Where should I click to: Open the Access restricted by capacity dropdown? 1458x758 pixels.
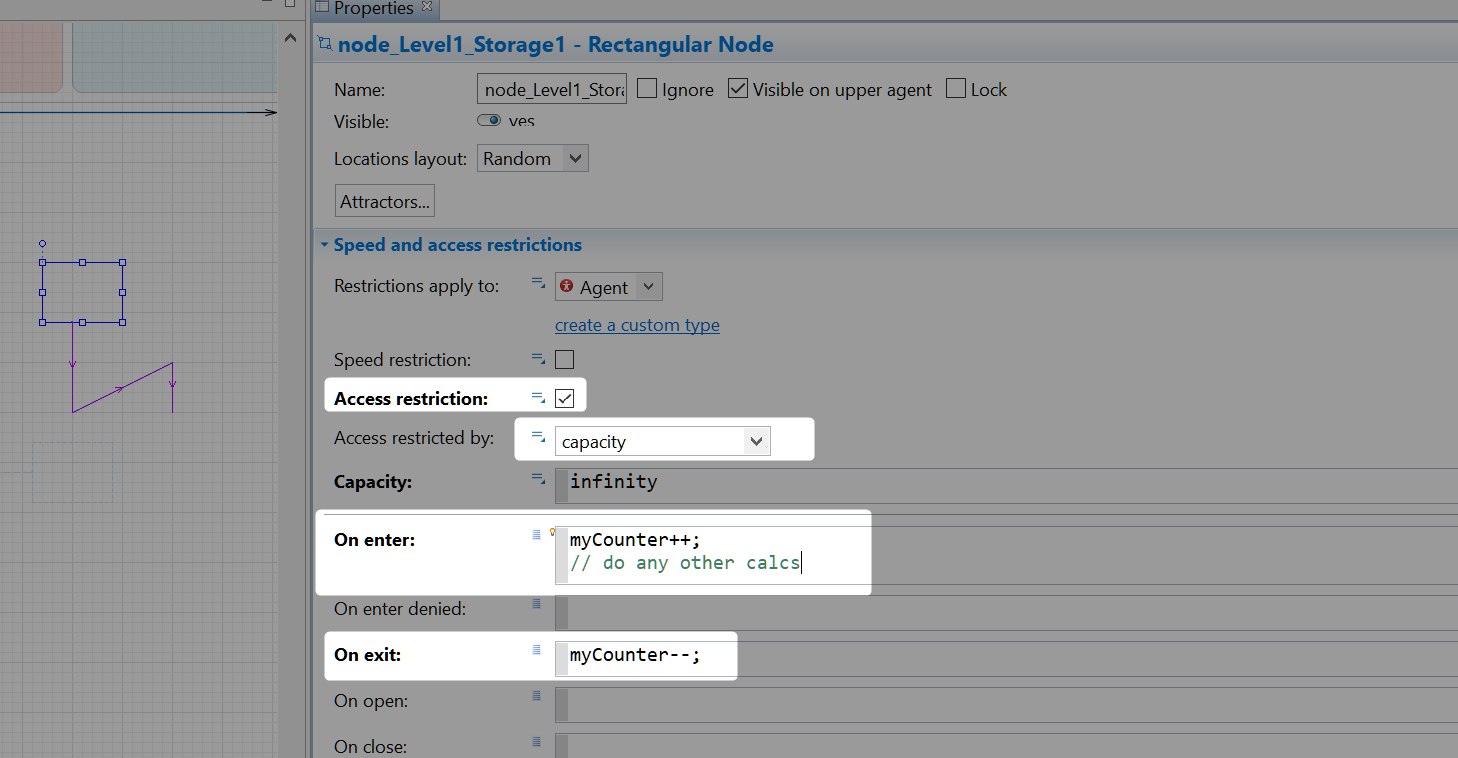tap(756, 441)
